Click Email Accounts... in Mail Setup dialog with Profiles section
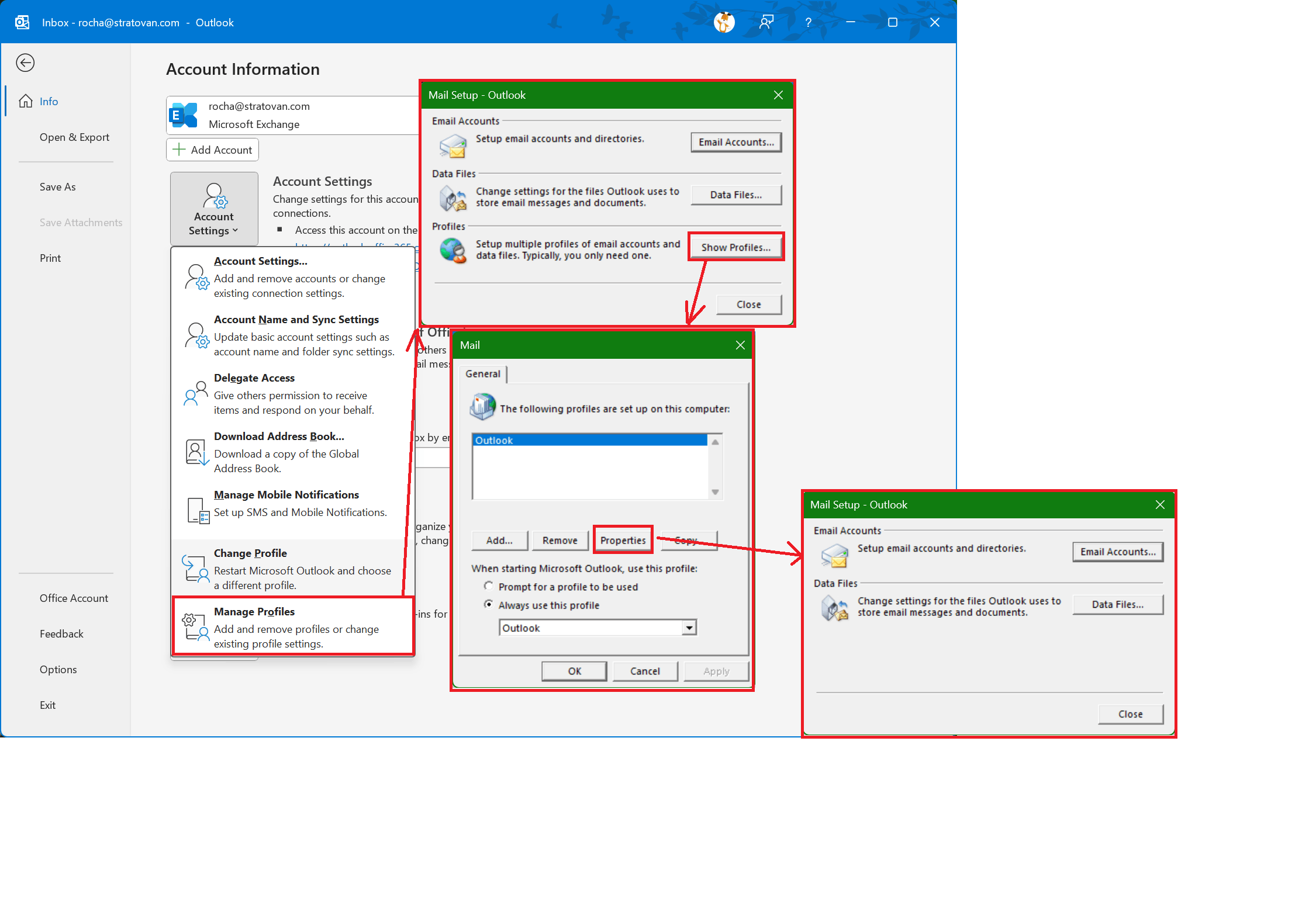The image size is (1316, 897). pos(736,142)
